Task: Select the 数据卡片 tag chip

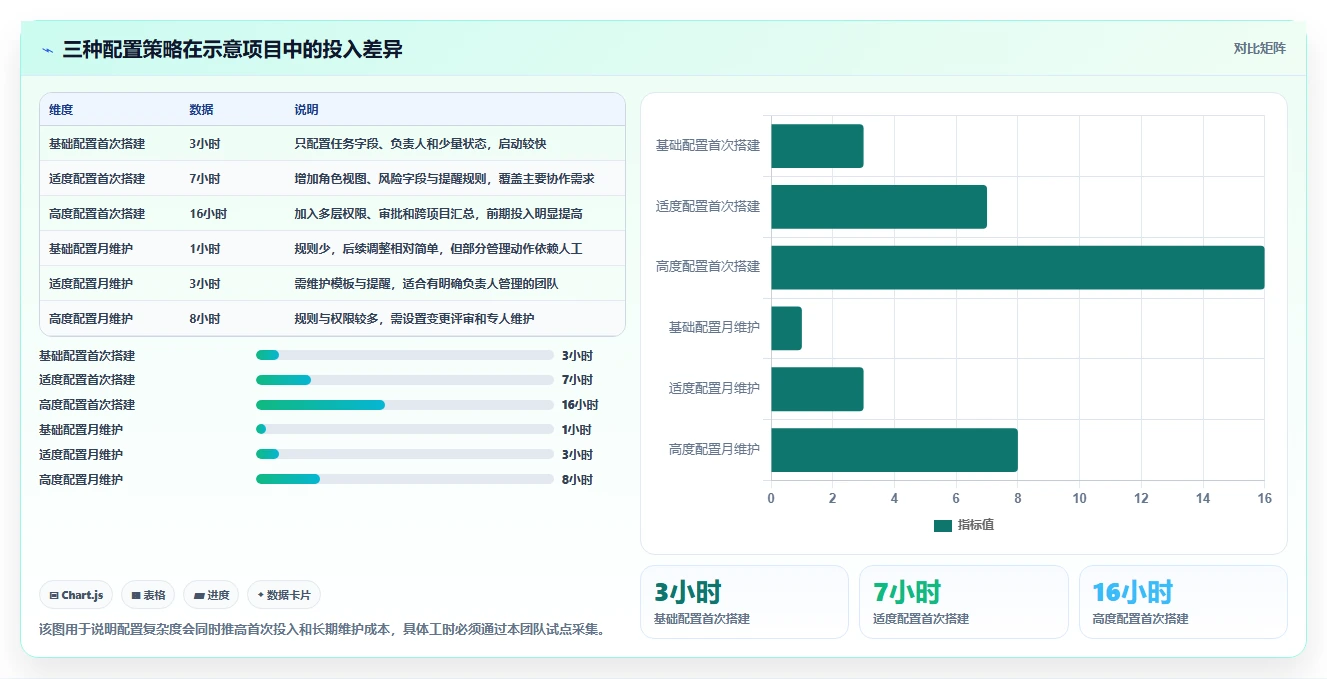Action: pos(284,595)
